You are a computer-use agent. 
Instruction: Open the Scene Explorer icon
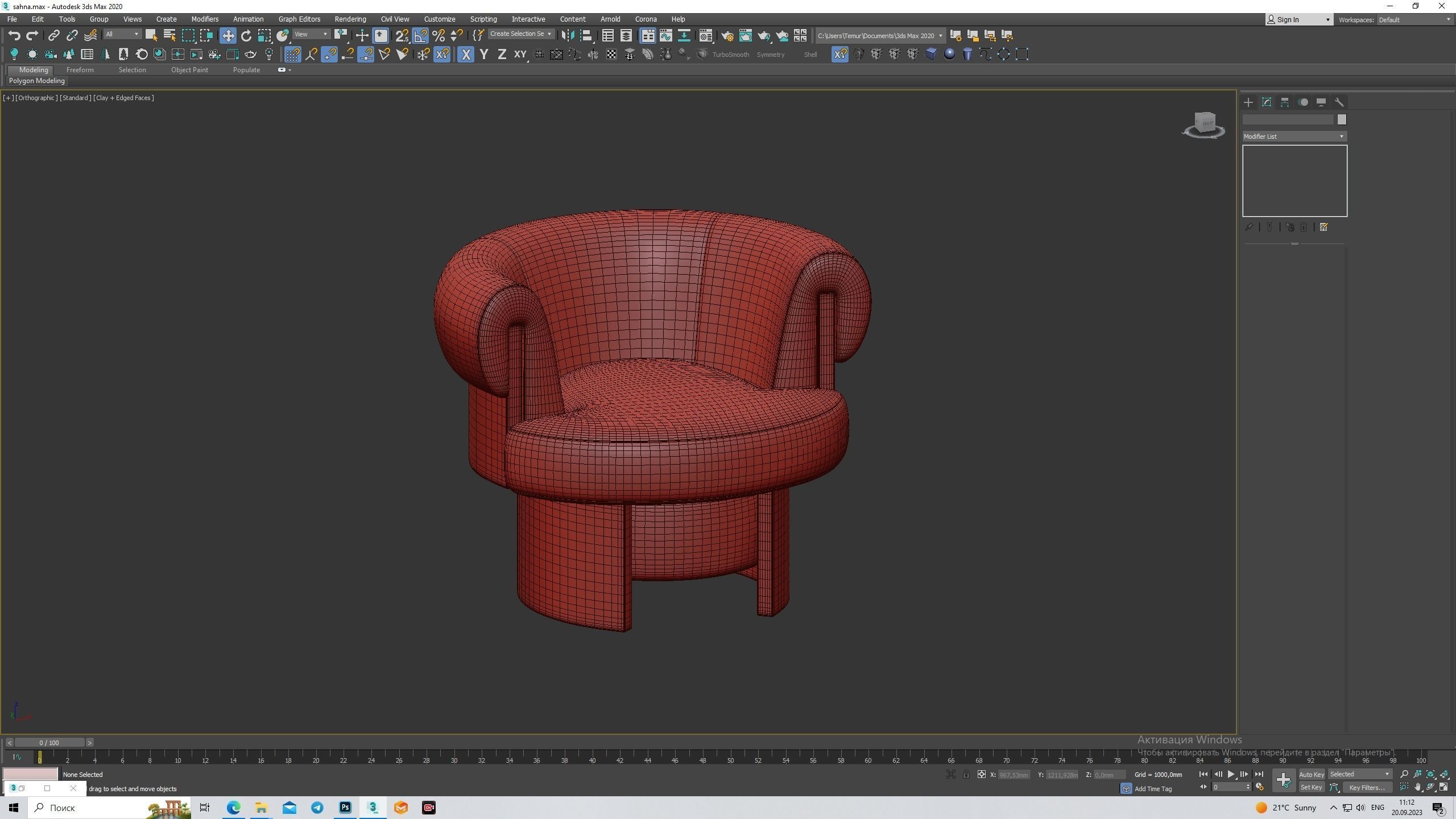pos(608,36)
